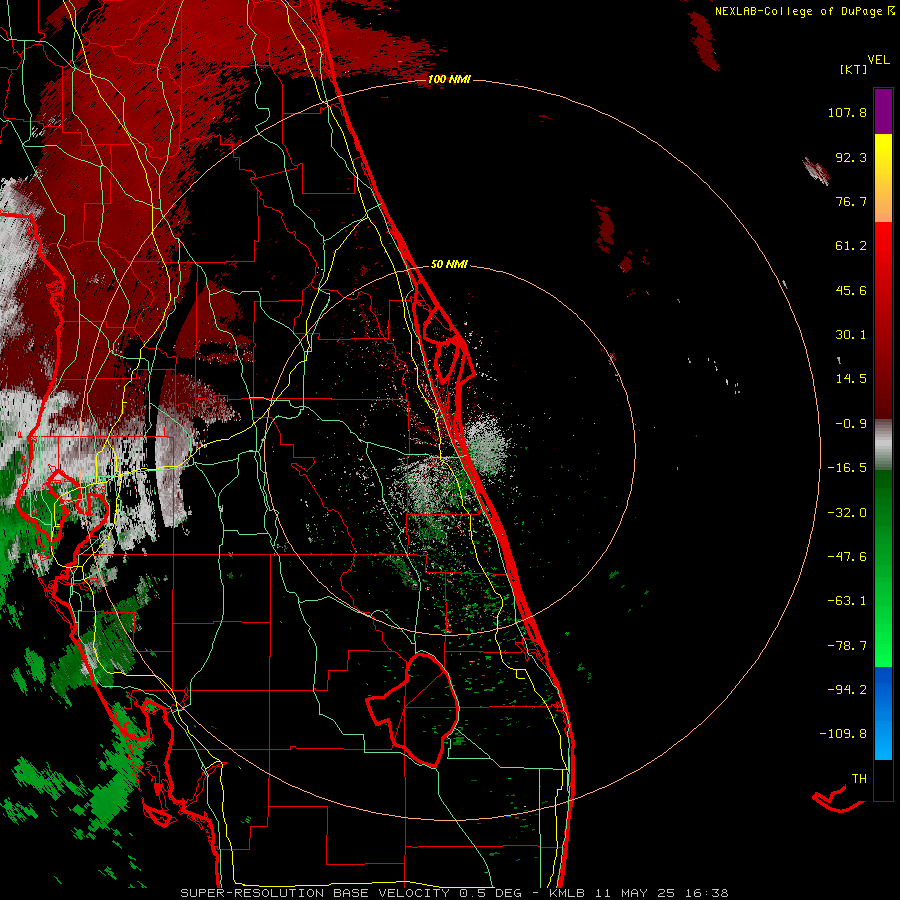Click the TH label beside the color bar
This screenshot has height=900, width=900.
[859, 779]
